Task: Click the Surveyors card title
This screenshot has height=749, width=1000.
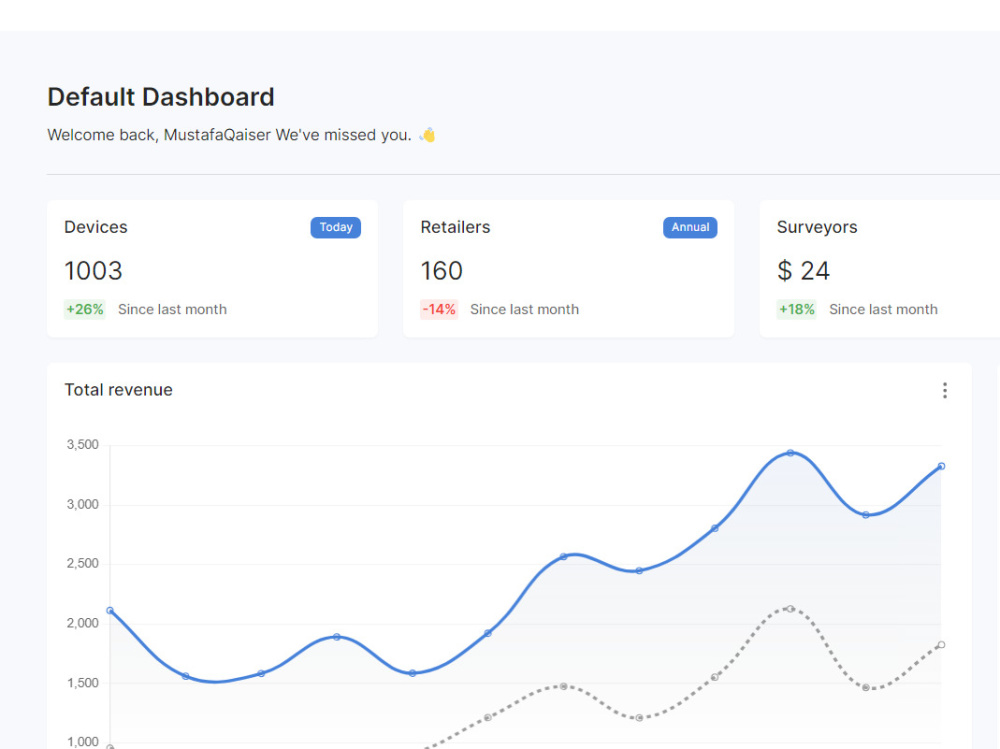Action: 817,227
